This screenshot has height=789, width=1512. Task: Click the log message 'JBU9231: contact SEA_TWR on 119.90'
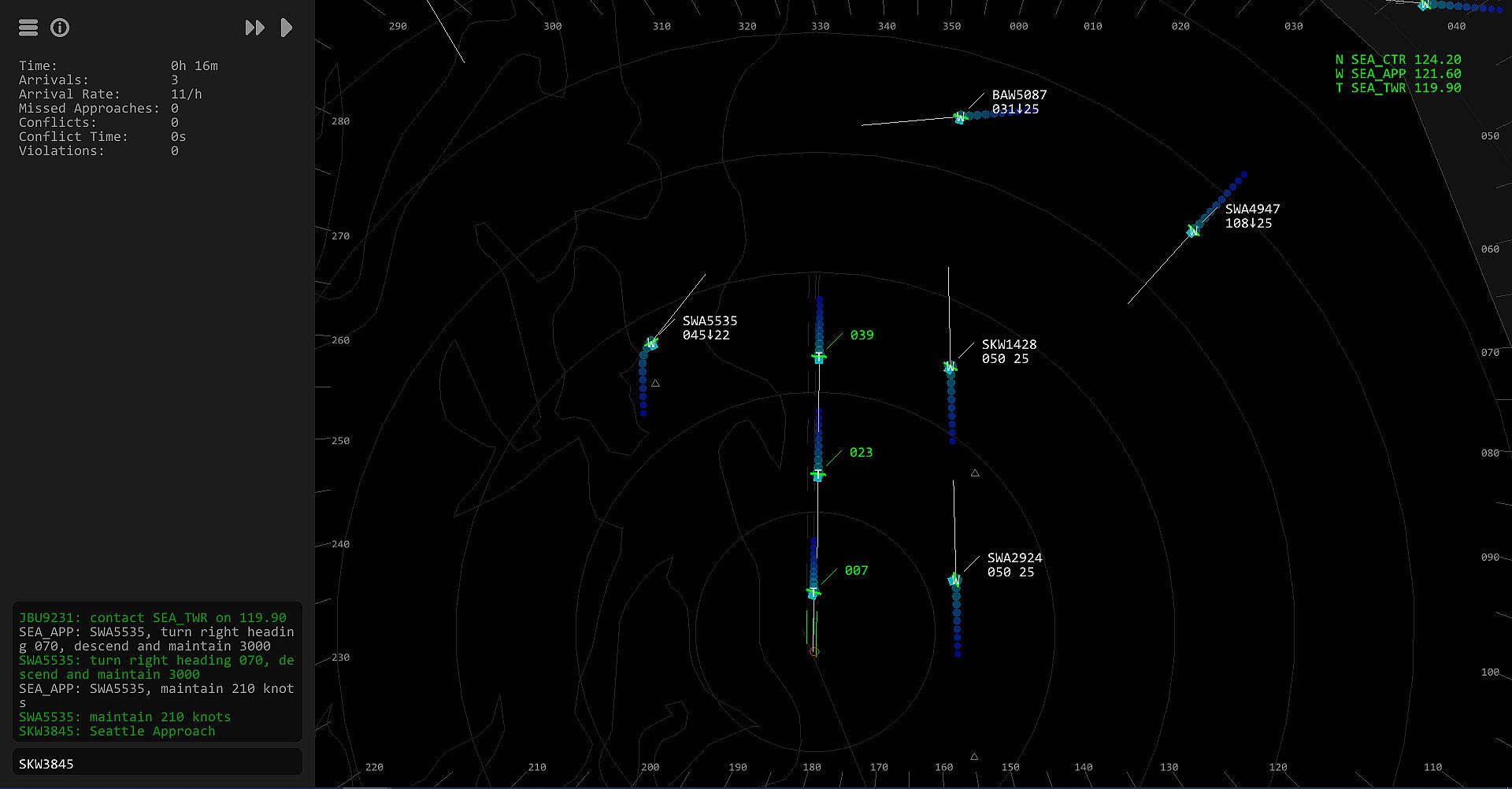pos(153,618)
